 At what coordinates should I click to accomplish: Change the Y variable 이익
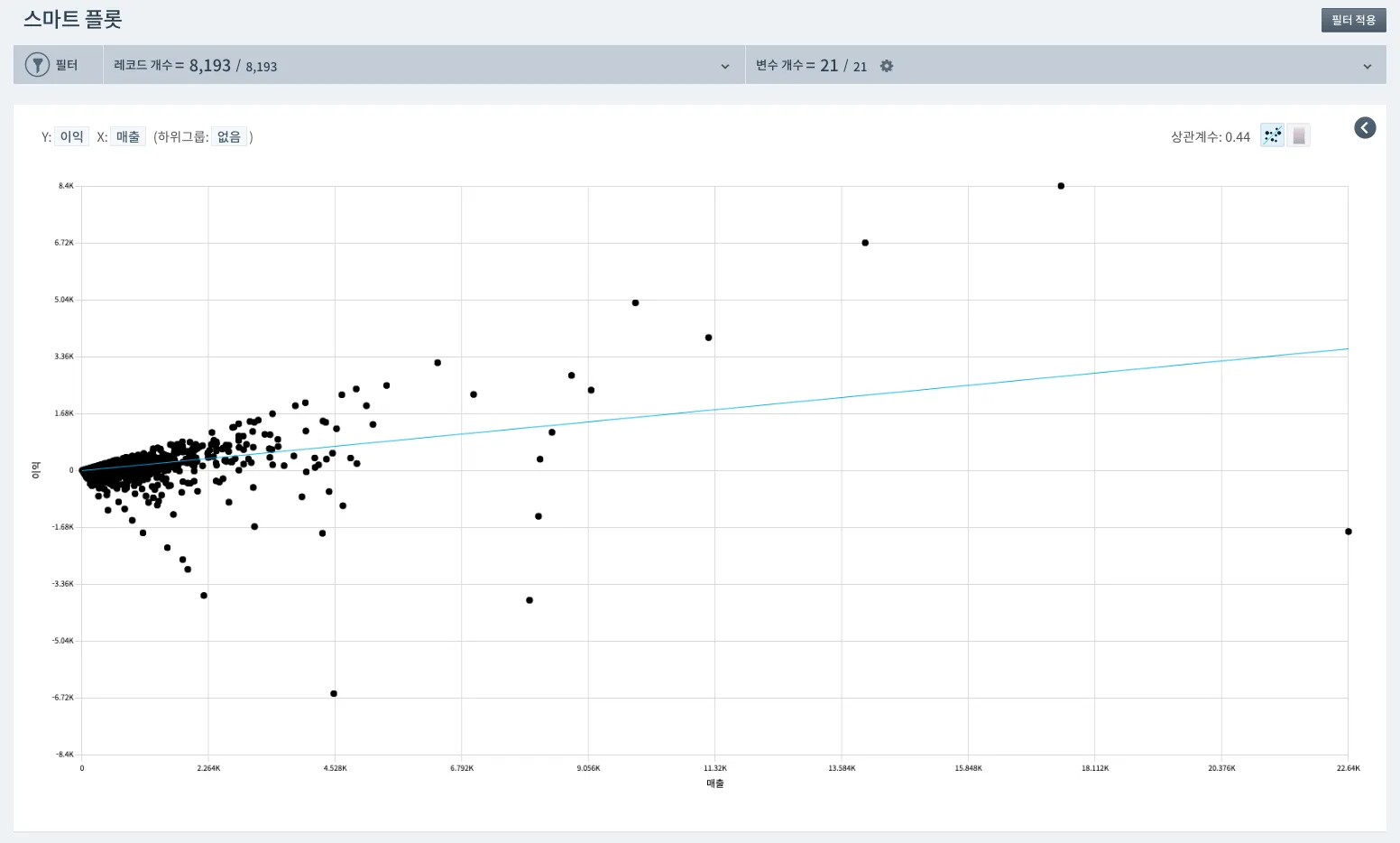tap(71, 136)
